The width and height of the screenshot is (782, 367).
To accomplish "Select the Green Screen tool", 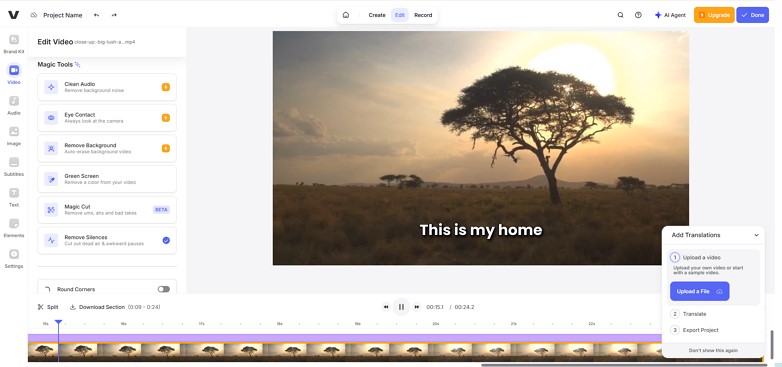I will [x=107, y=179].
